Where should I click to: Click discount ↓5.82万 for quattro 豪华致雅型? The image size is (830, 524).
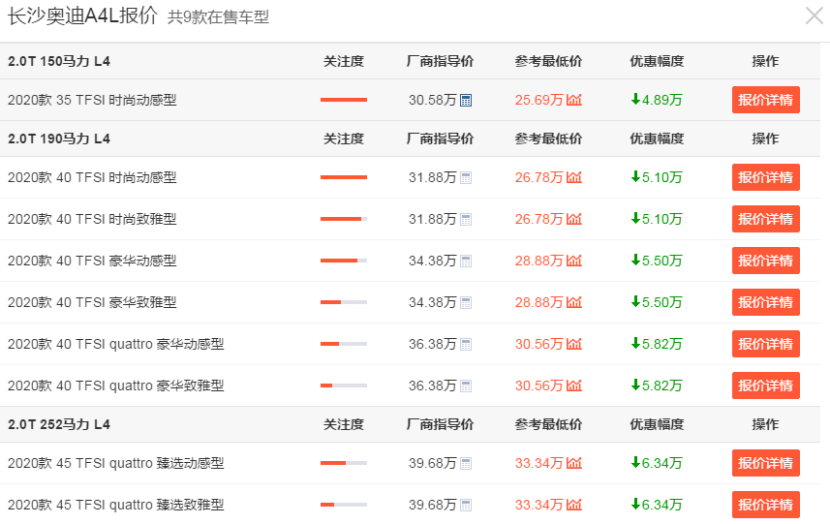[656, 386]
